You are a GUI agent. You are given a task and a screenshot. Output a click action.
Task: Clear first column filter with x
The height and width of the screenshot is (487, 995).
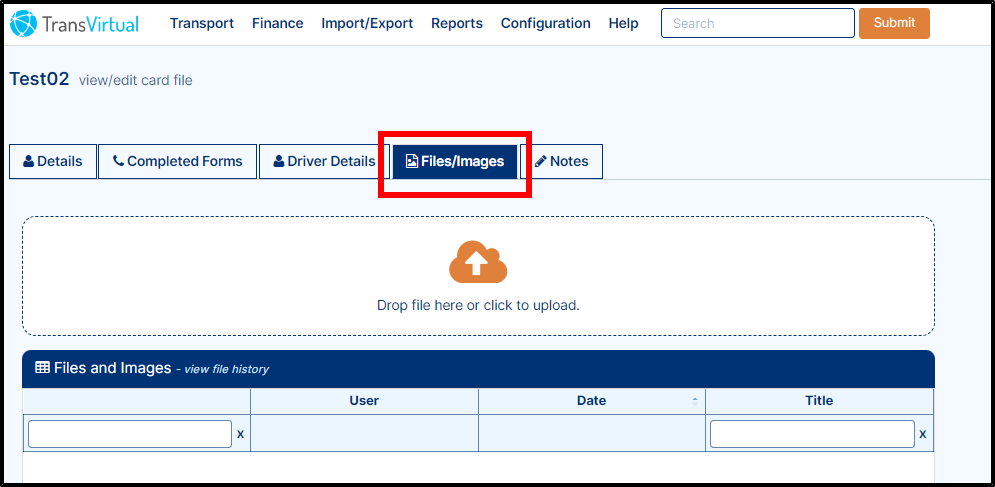[241, 434]
